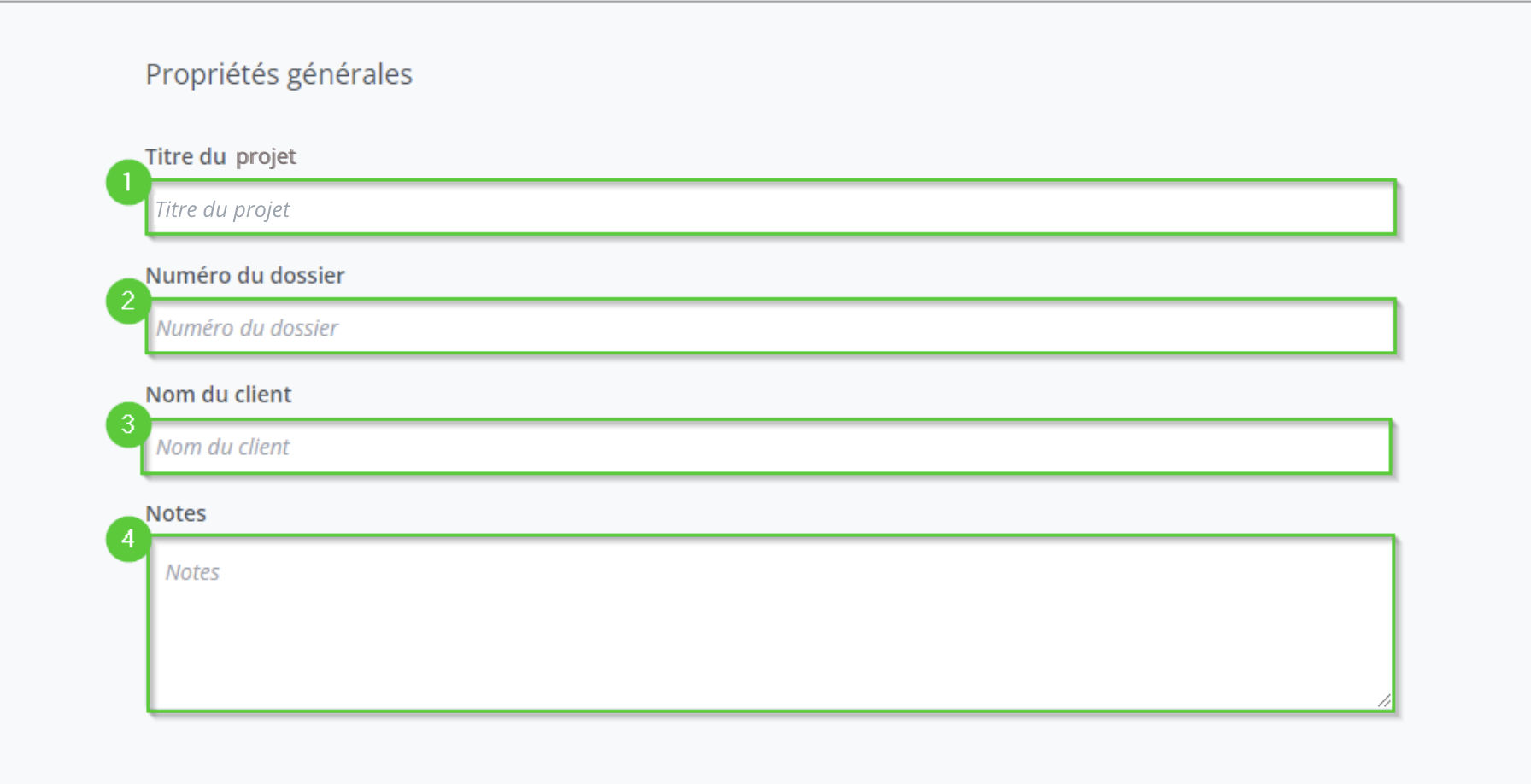
Task: Focus the Numéro du dossier input field
Action: (x=771, y=326)
